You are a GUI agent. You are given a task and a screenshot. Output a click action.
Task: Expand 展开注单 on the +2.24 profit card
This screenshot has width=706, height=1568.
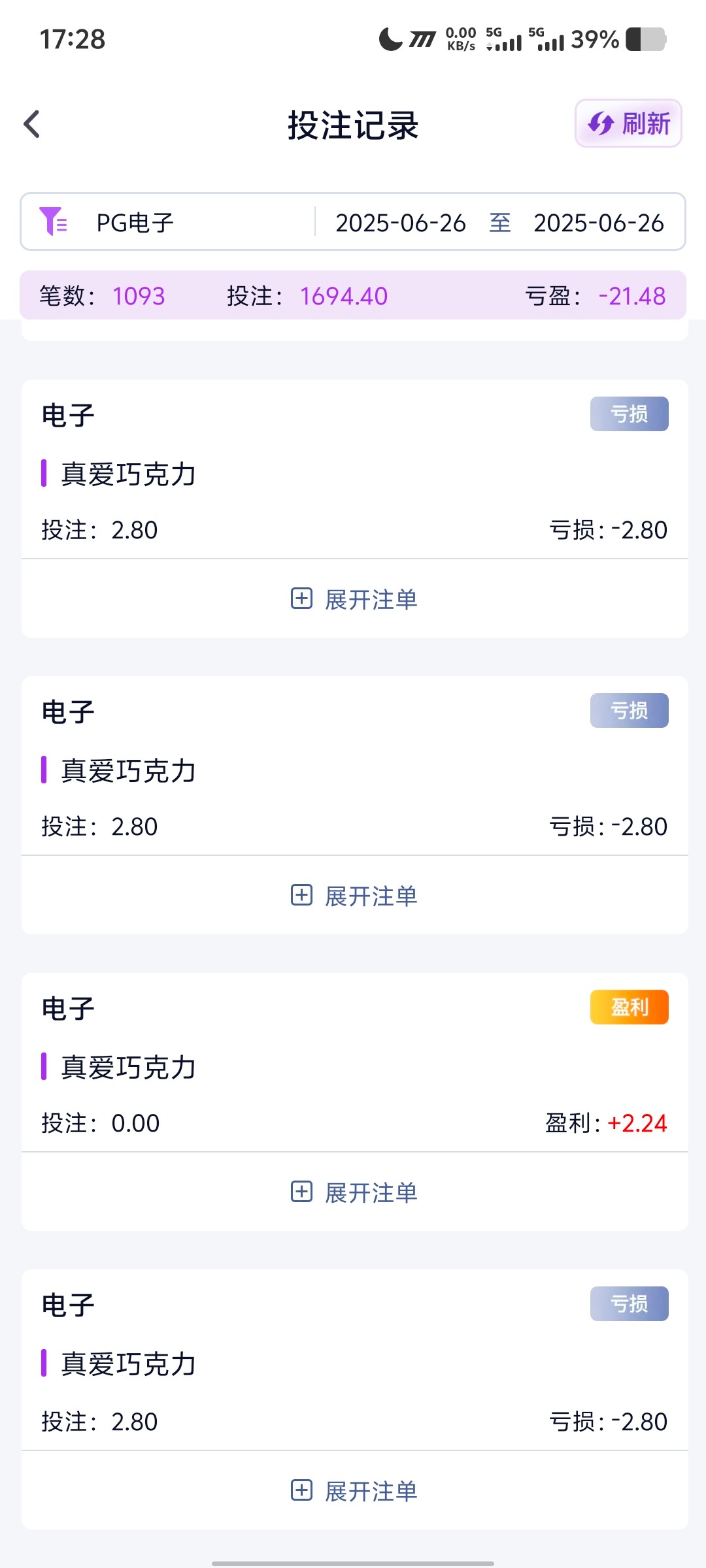point(371,1192)
